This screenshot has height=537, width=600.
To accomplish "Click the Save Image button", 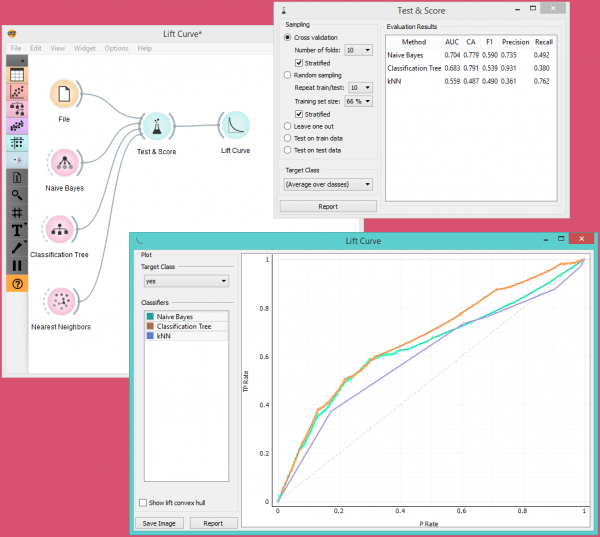I will [x=160, y=523].
